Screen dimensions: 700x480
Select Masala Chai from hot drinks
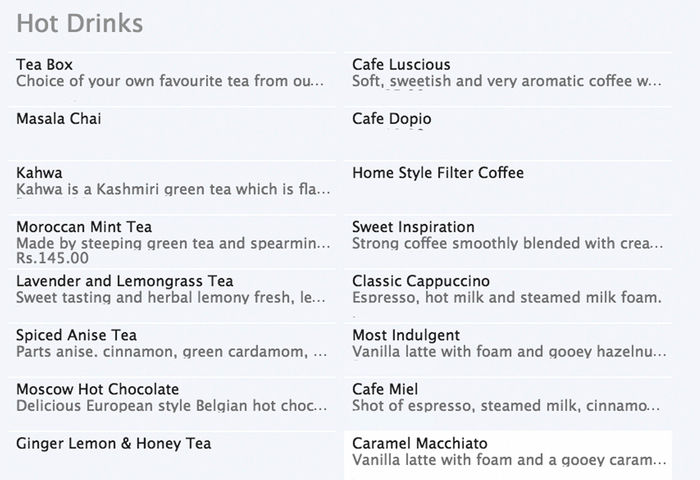pos(172,134)
